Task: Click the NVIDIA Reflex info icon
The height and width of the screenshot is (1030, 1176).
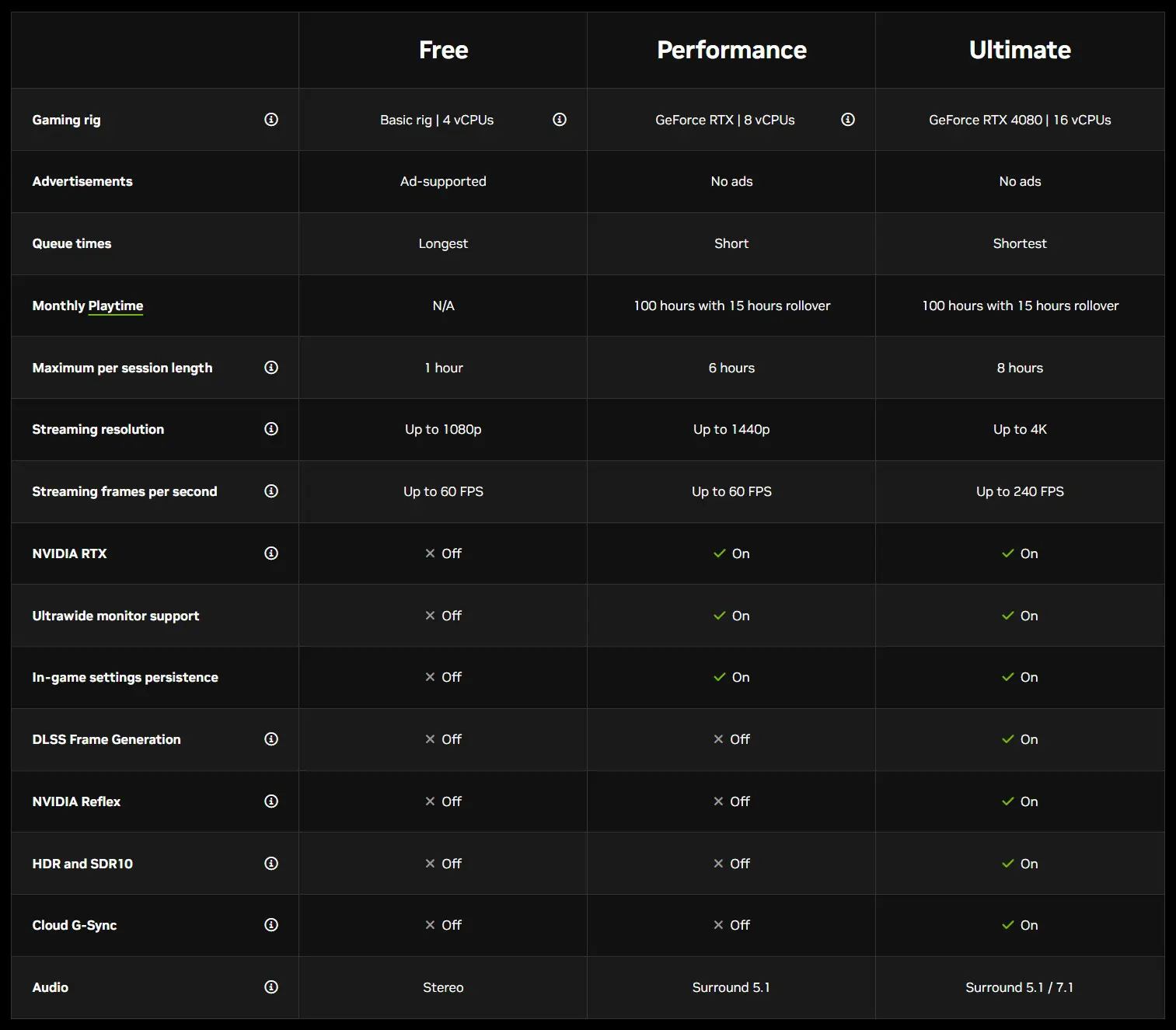Action: [x=271, y=801]
